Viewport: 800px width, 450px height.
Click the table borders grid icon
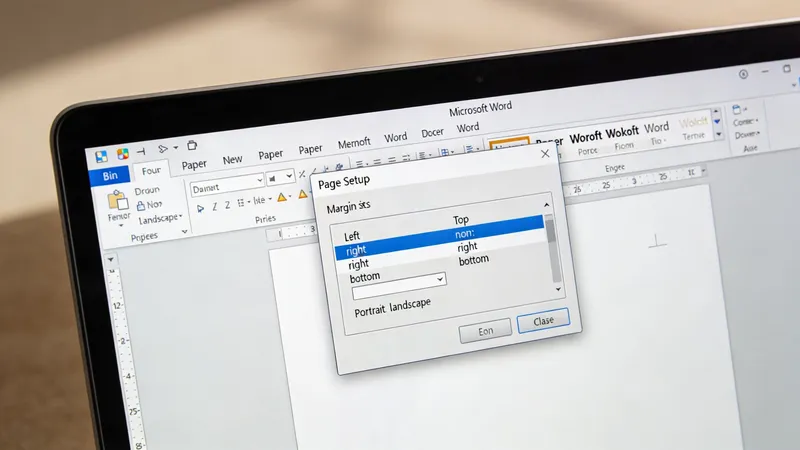(445, 153)
